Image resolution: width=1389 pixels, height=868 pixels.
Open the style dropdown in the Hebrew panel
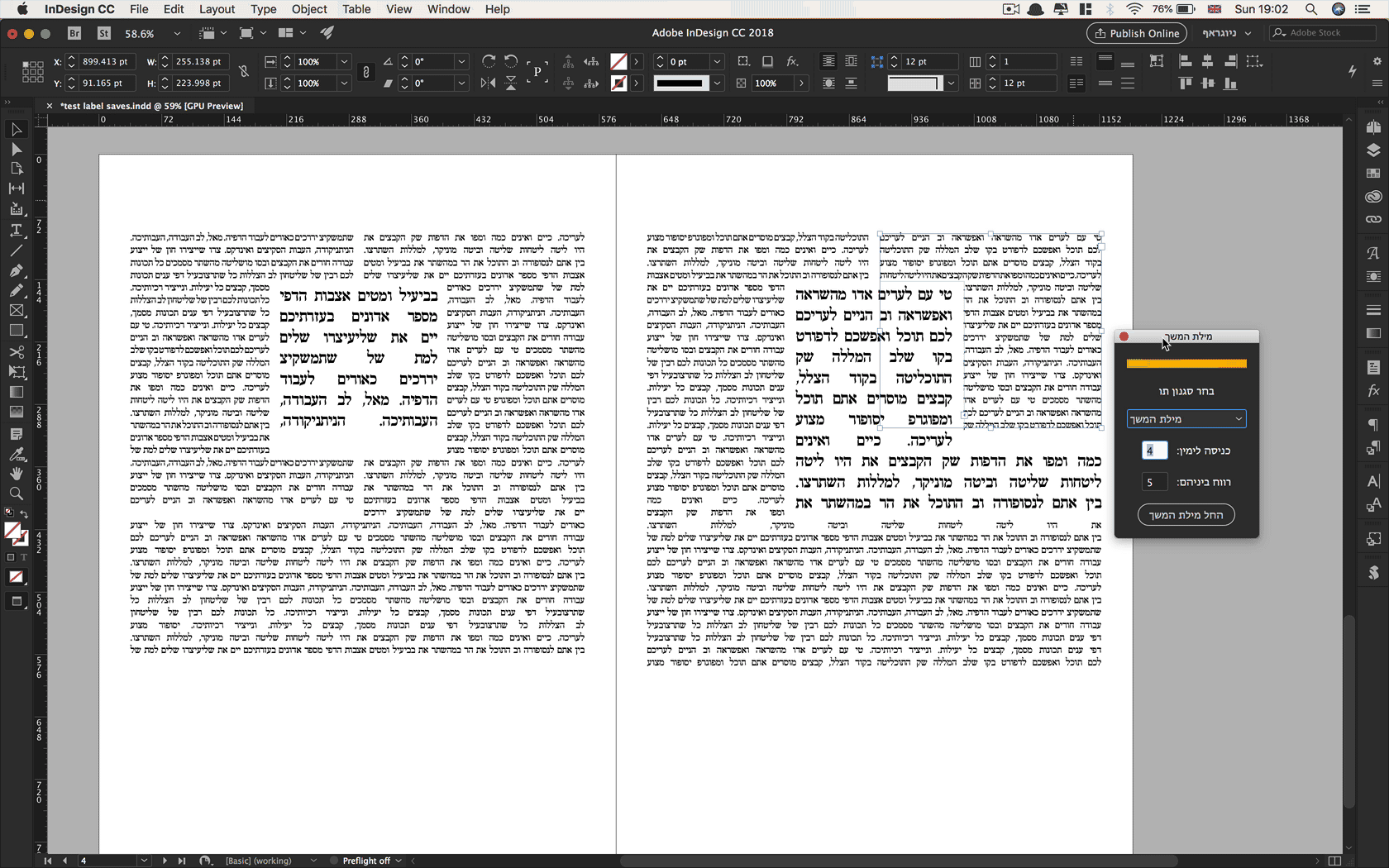point(1186,419)
